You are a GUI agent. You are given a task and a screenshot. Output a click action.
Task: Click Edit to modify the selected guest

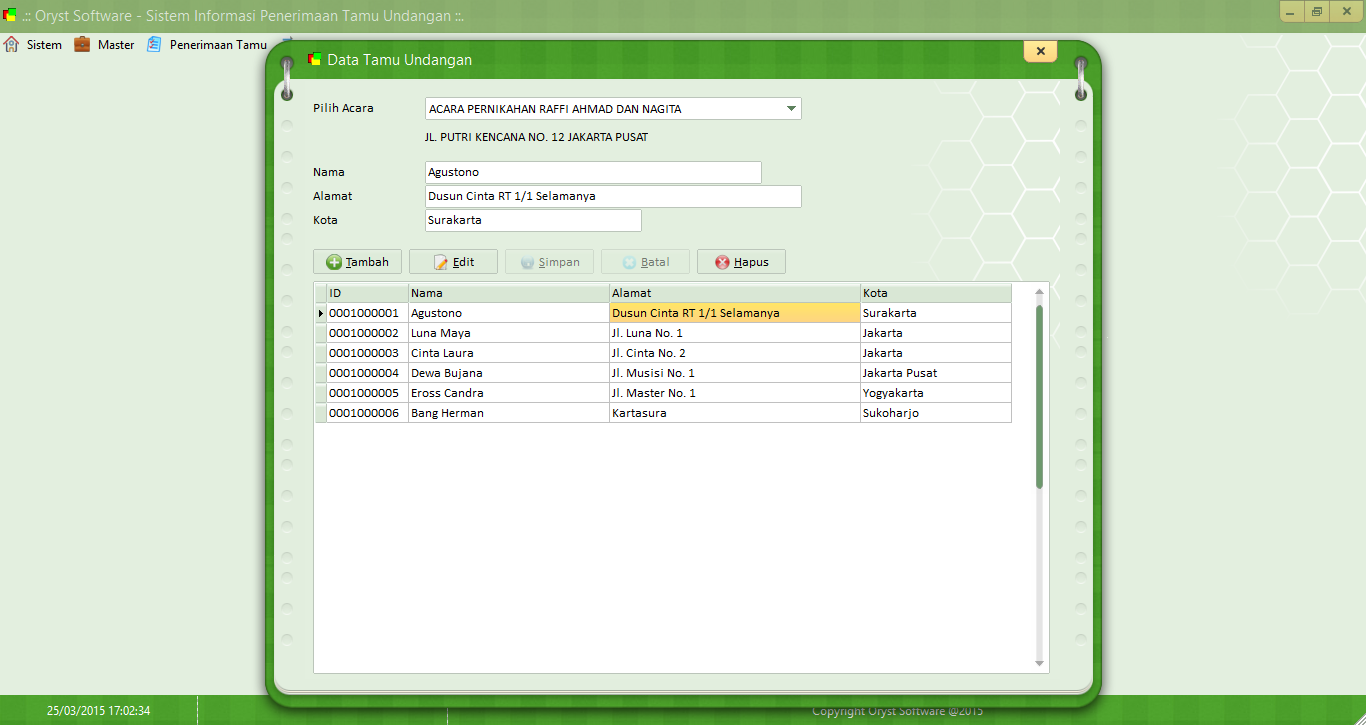pyautogui.click(x=453, y=261)
